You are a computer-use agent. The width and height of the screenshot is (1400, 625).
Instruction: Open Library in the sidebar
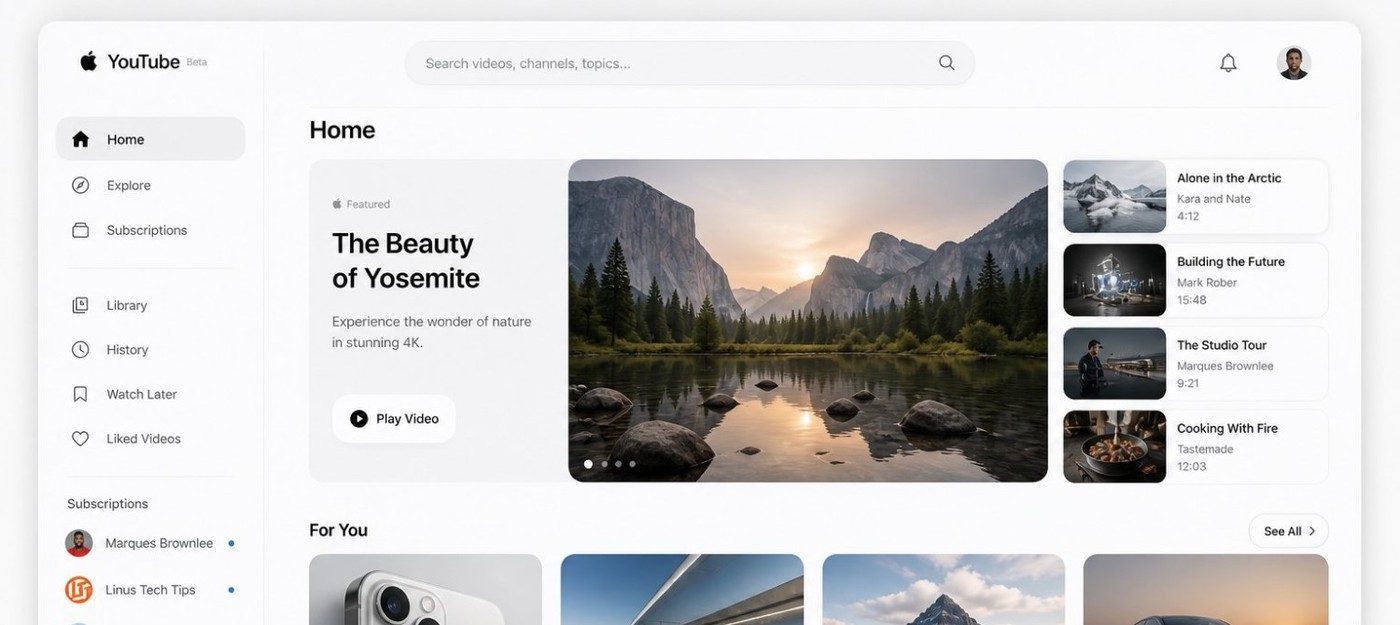tap(150, 305)
